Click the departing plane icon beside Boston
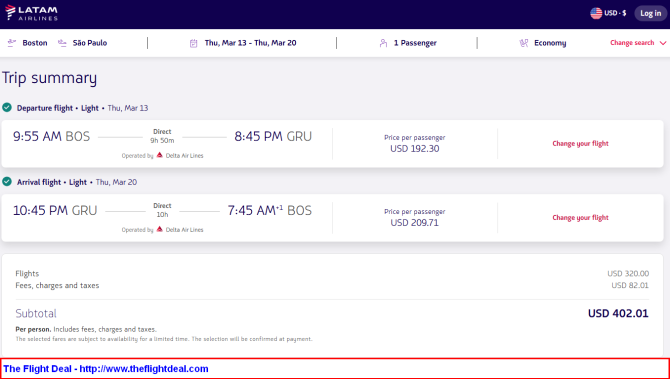The height and width of the screenshot is (379, 670). point(12,43)
